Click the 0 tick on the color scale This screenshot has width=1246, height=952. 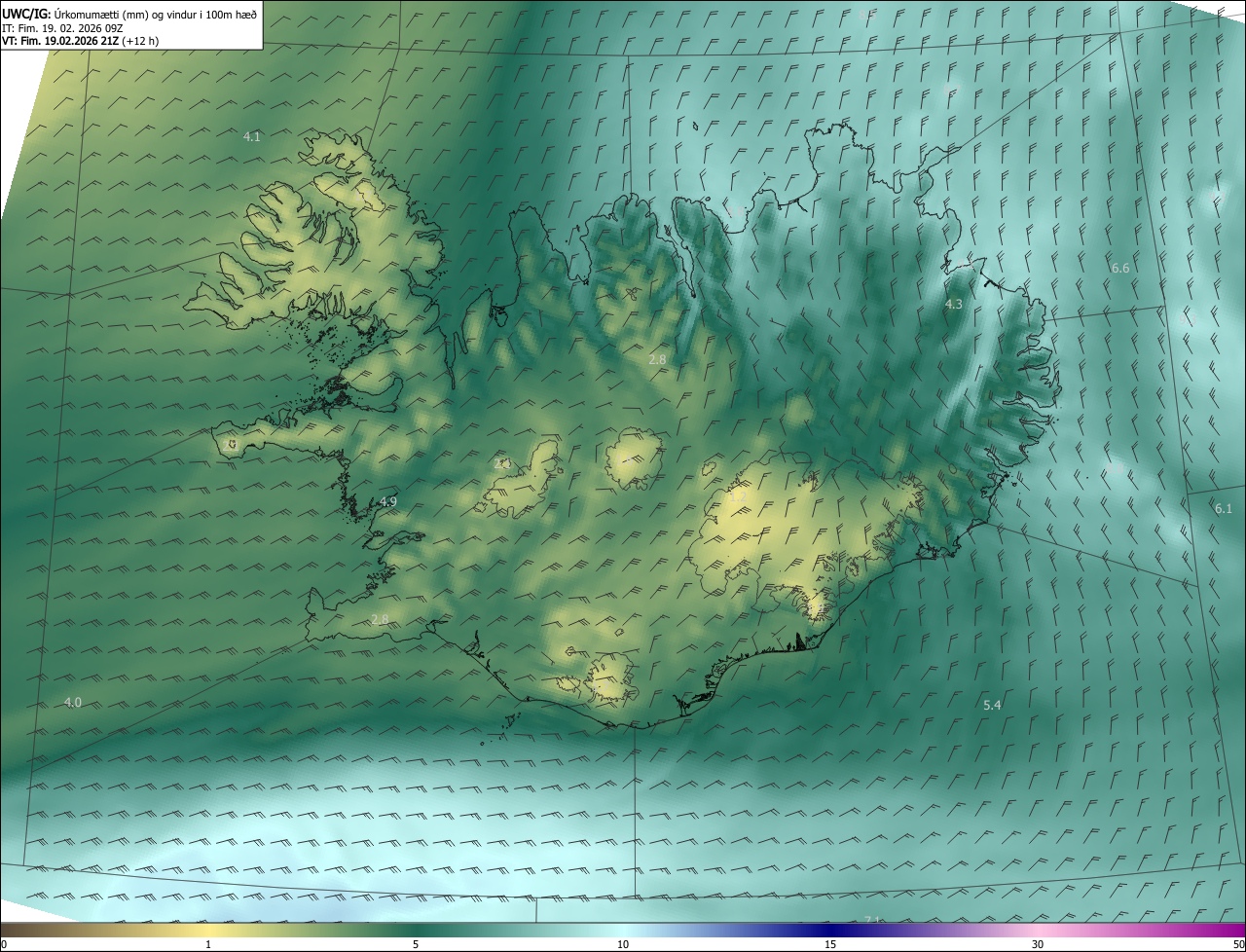[4, 945]
